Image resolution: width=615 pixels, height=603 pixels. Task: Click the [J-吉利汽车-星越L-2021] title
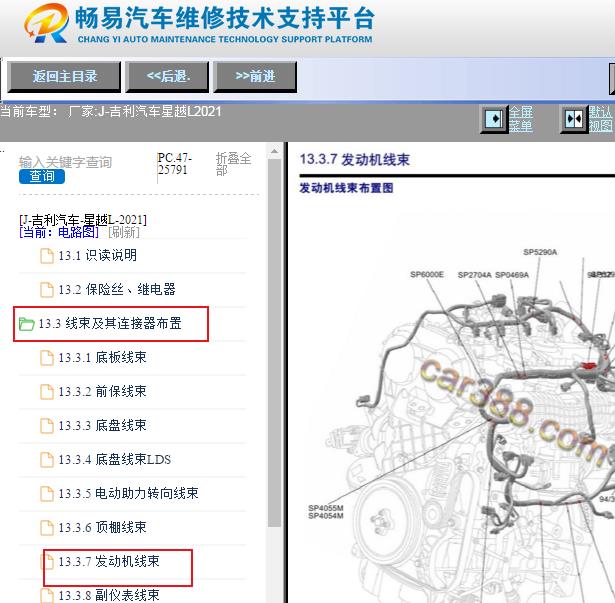tap(83, 220)
